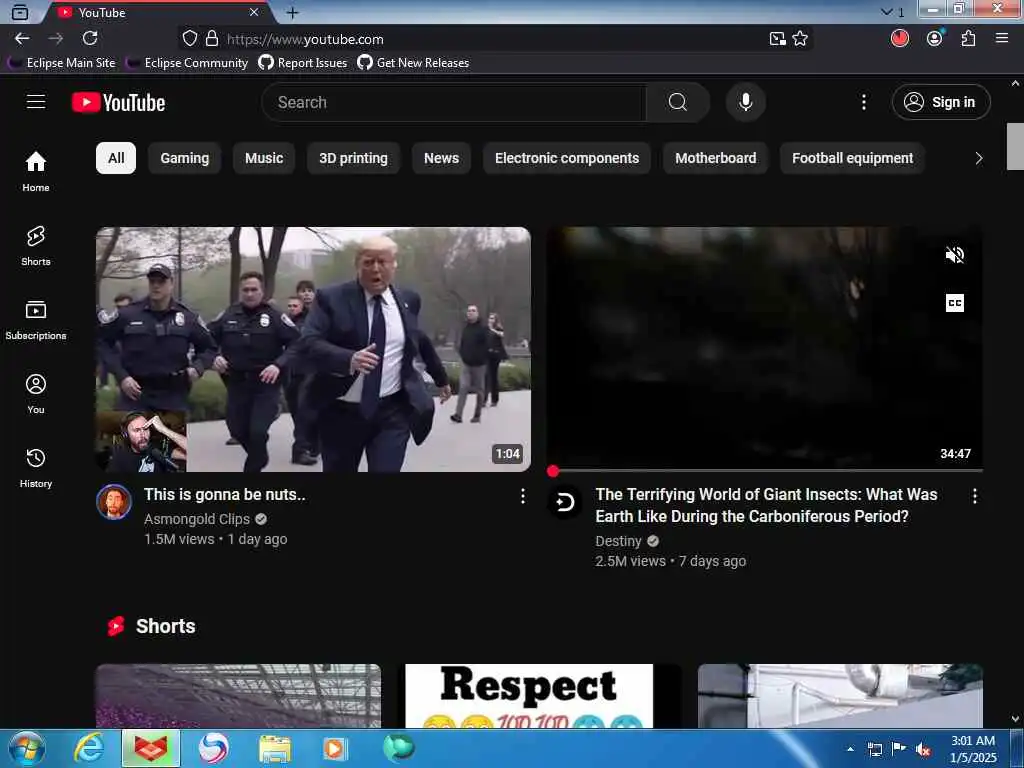Show hidden system tray icons

click(850, 749)
